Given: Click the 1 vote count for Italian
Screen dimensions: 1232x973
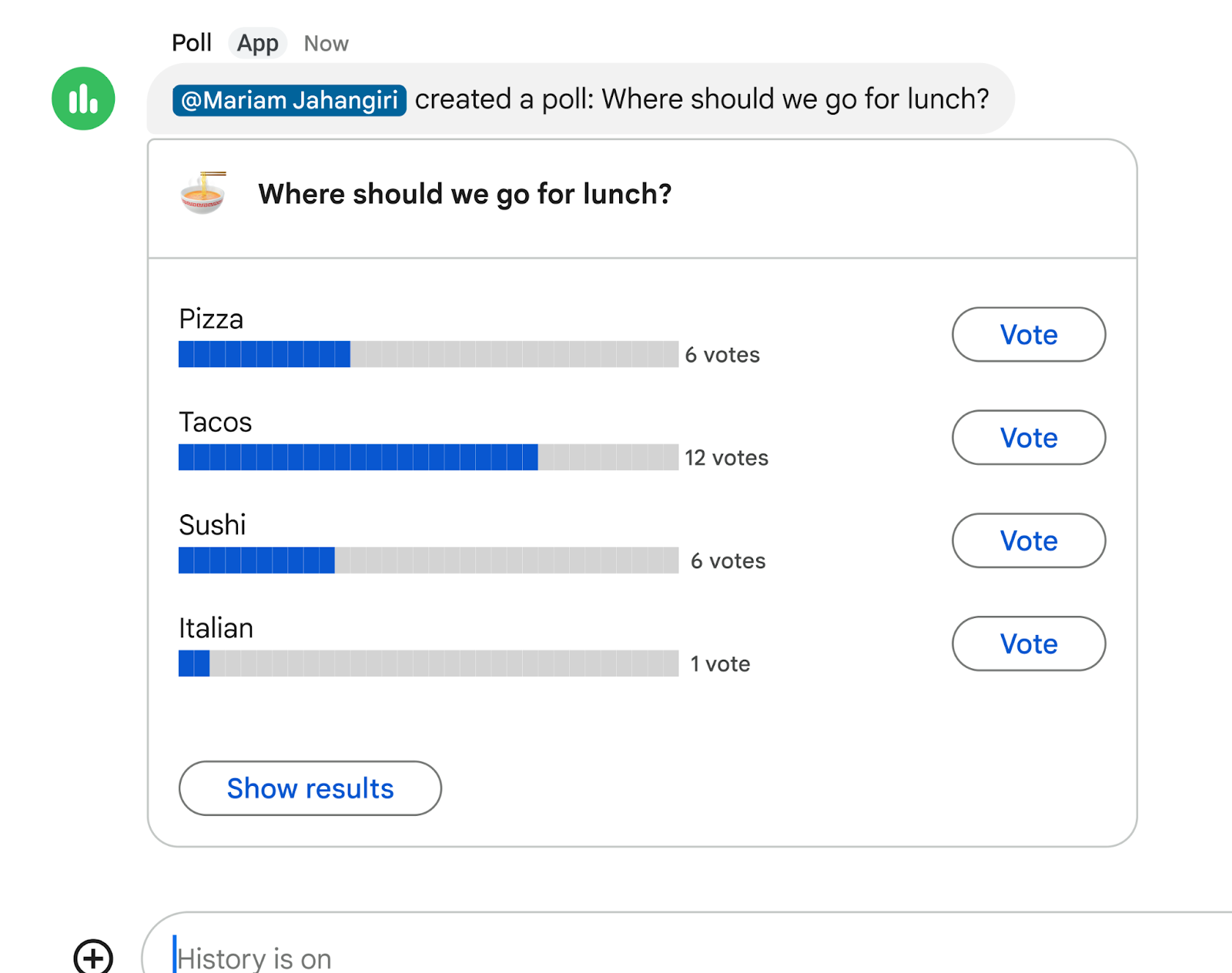Looking at the screenshot, I should coord(720,663).
